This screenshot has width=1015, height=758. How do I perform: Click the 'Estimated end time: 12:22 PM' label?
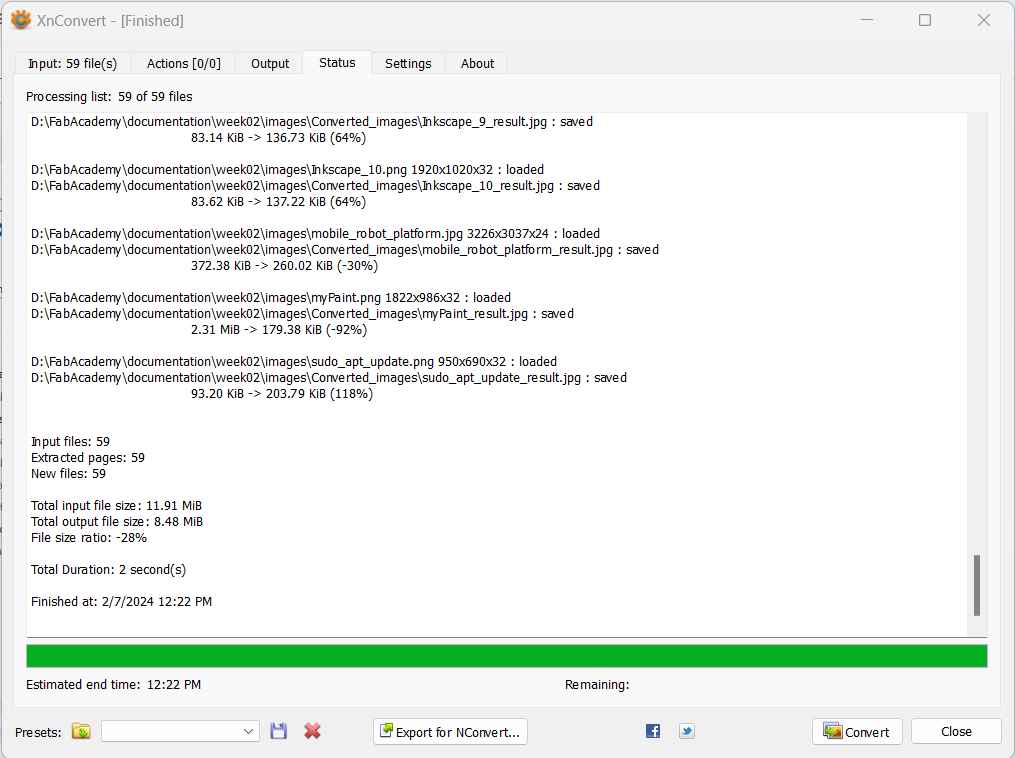[x=113, y=685]
